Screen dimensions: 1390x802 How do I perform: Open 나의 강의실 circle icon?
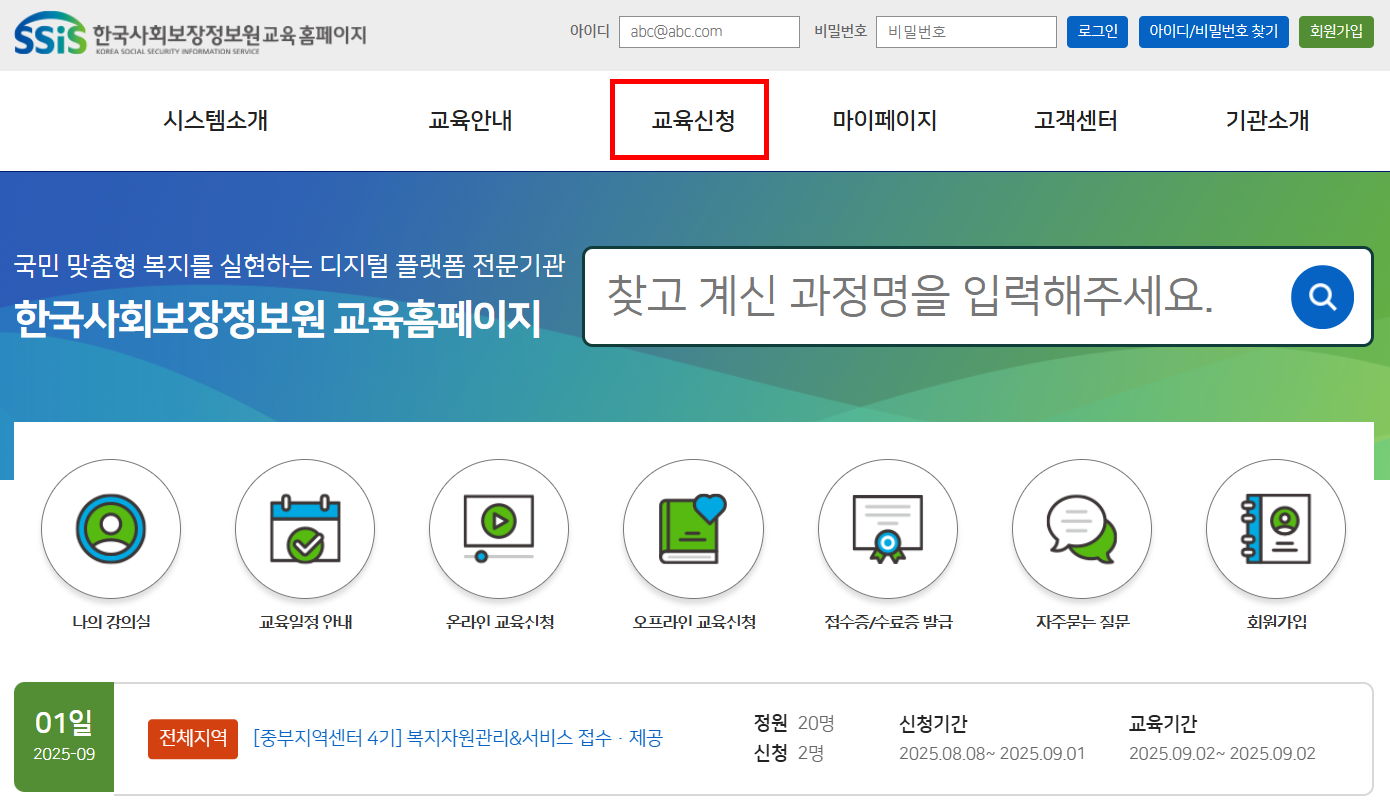tap(111, 529)
